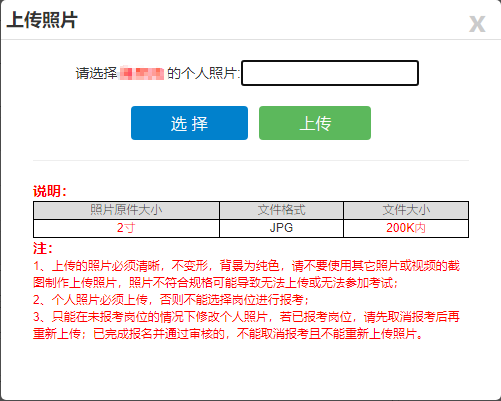Viewport: 501px width, 401px height.
Task: Select the 照片原件大小 table header cell
Action: (126, 210)
